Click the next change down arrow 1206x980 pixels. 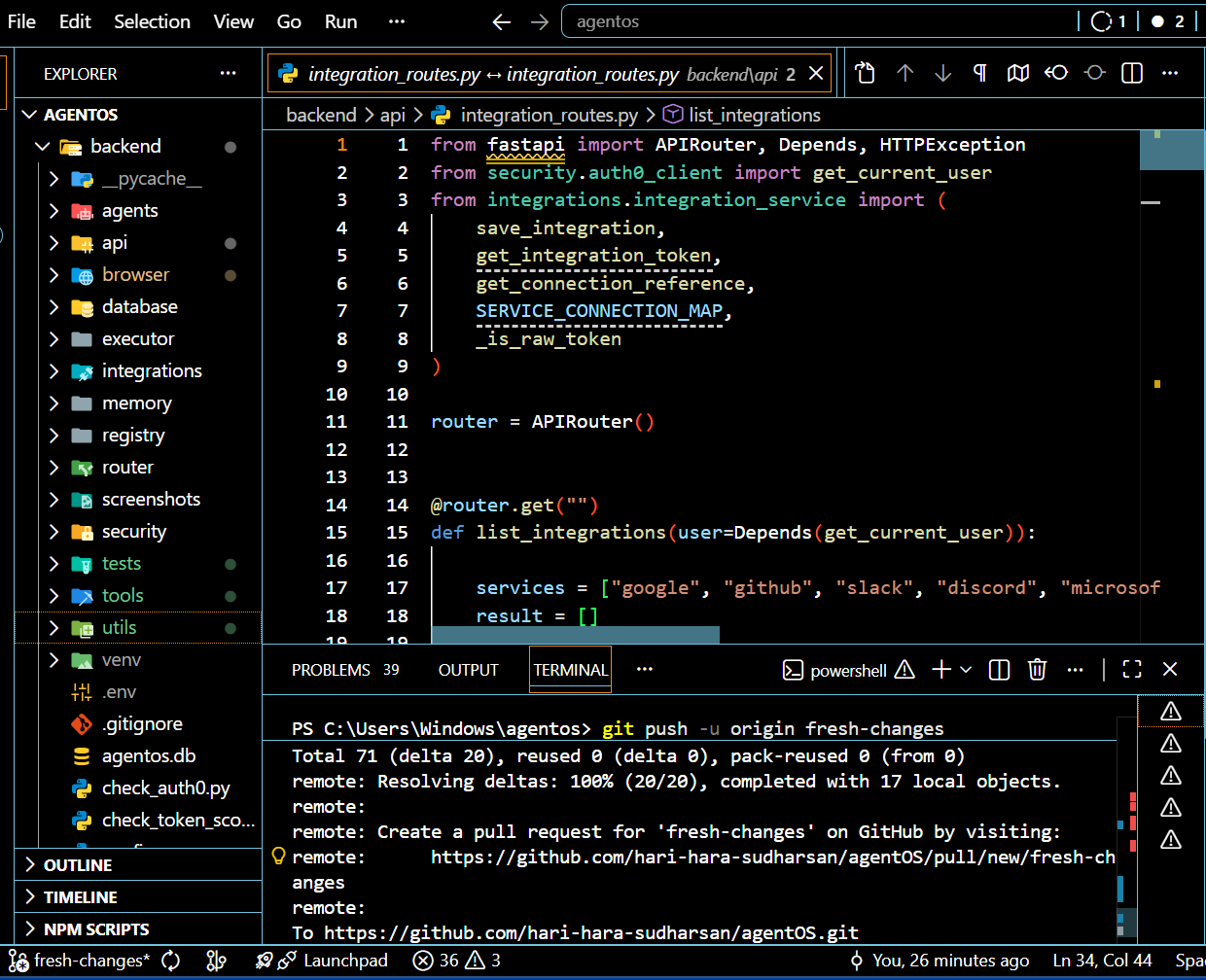click(x=942, y=73)
